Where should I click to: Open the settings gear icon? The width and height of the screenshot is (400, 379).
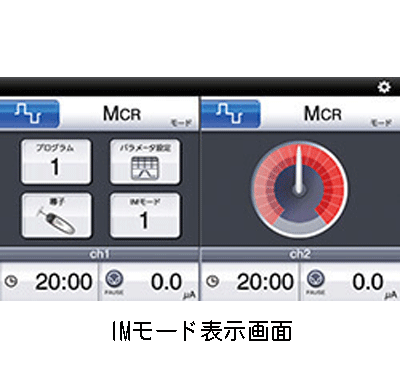click(384, 87)
